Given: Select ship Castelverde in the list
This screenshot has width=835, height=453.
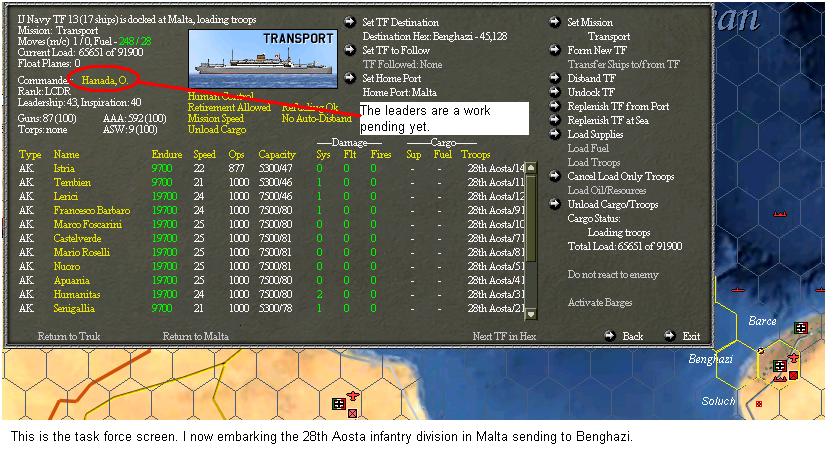Looking at the screenshot, I should (x=77, y=238).
